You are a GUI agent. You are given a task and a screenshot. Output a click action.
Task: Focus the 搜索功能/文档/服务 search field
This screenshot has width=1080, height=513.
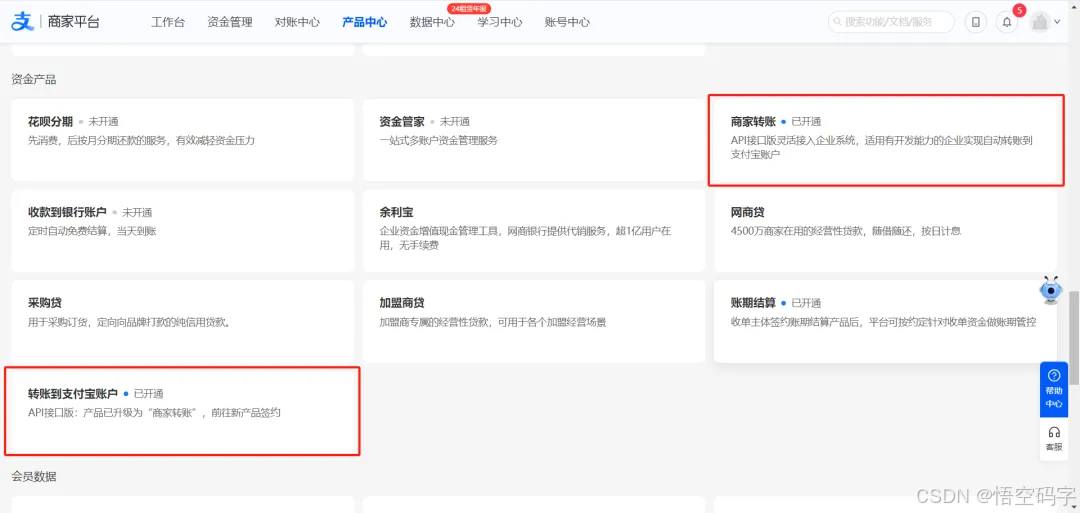pos(891,22)
